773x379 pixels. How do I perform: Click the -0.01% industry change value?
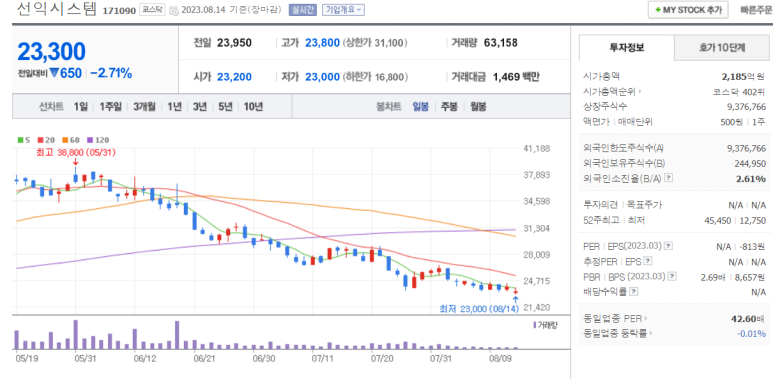752,334
